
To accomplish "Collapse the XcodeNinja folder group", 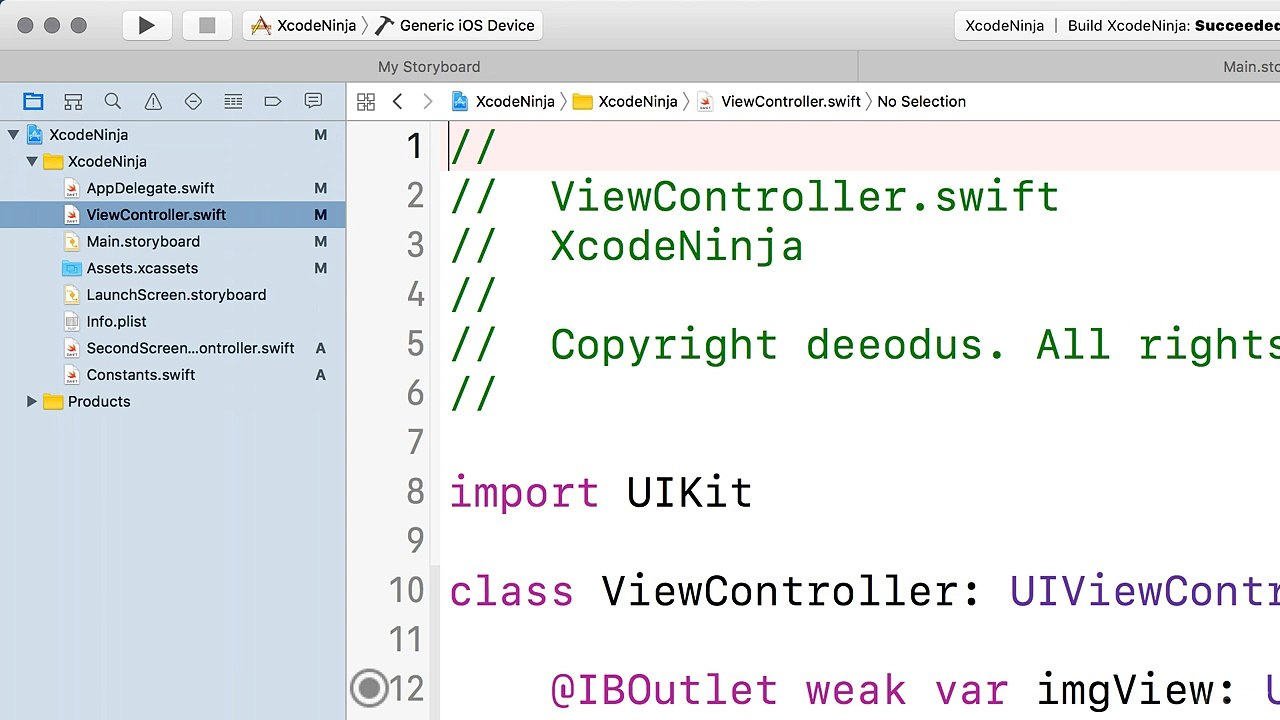I will 32,161.
